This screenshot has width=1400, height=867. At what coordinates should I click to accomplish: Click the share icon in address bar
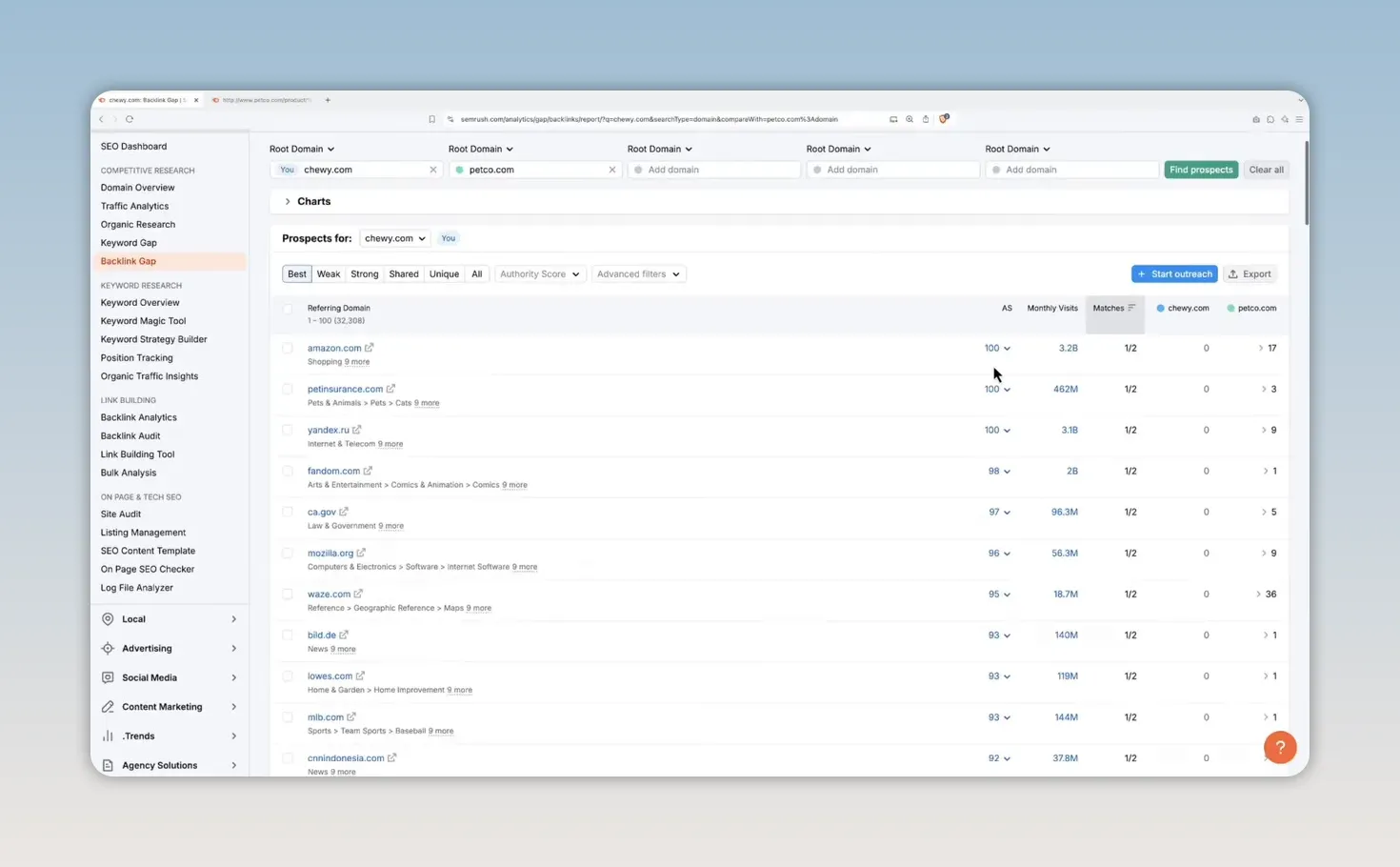pos(925,119)
